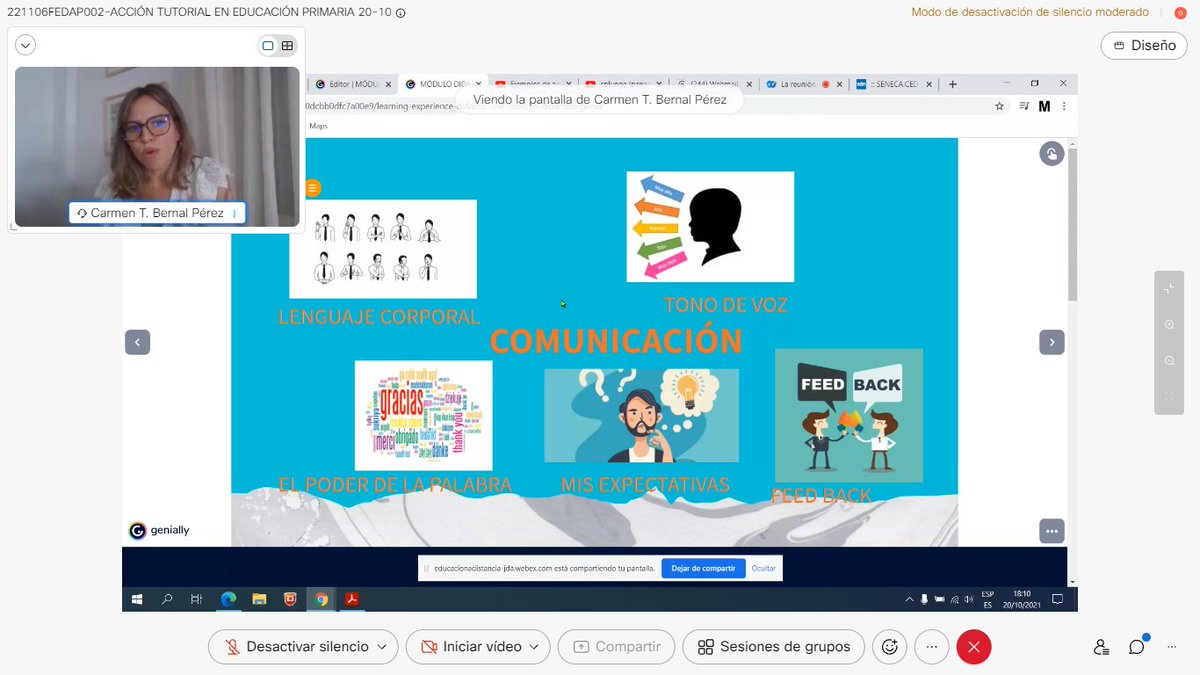The width and height of the screenshot is (1200, 675).
Task: Click the volume speaker tray icon
Action: click(968, 600)
